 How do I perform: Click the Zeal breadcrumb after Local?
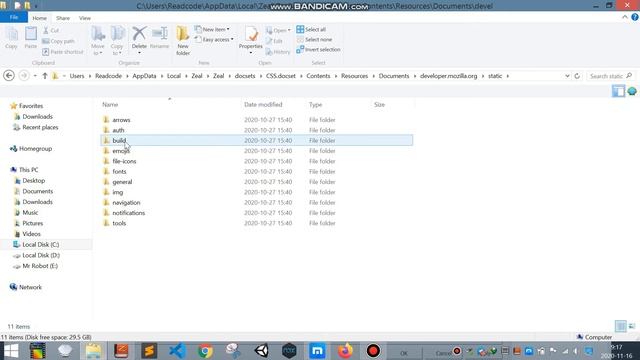[x=197, y=76]
